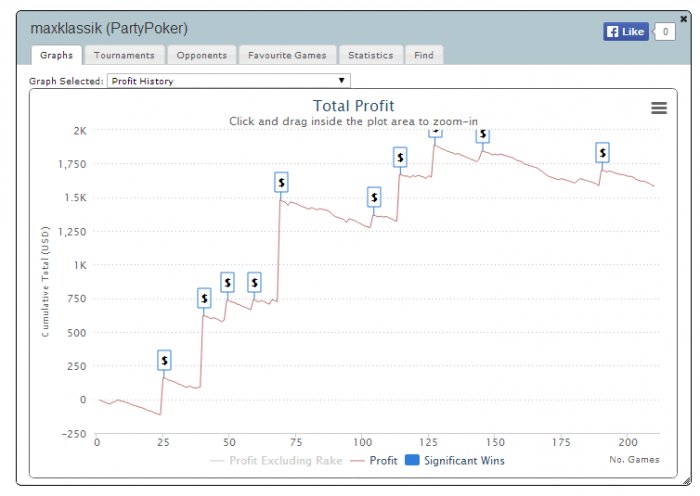Switch to the Graphs tab

pos(56,55)
